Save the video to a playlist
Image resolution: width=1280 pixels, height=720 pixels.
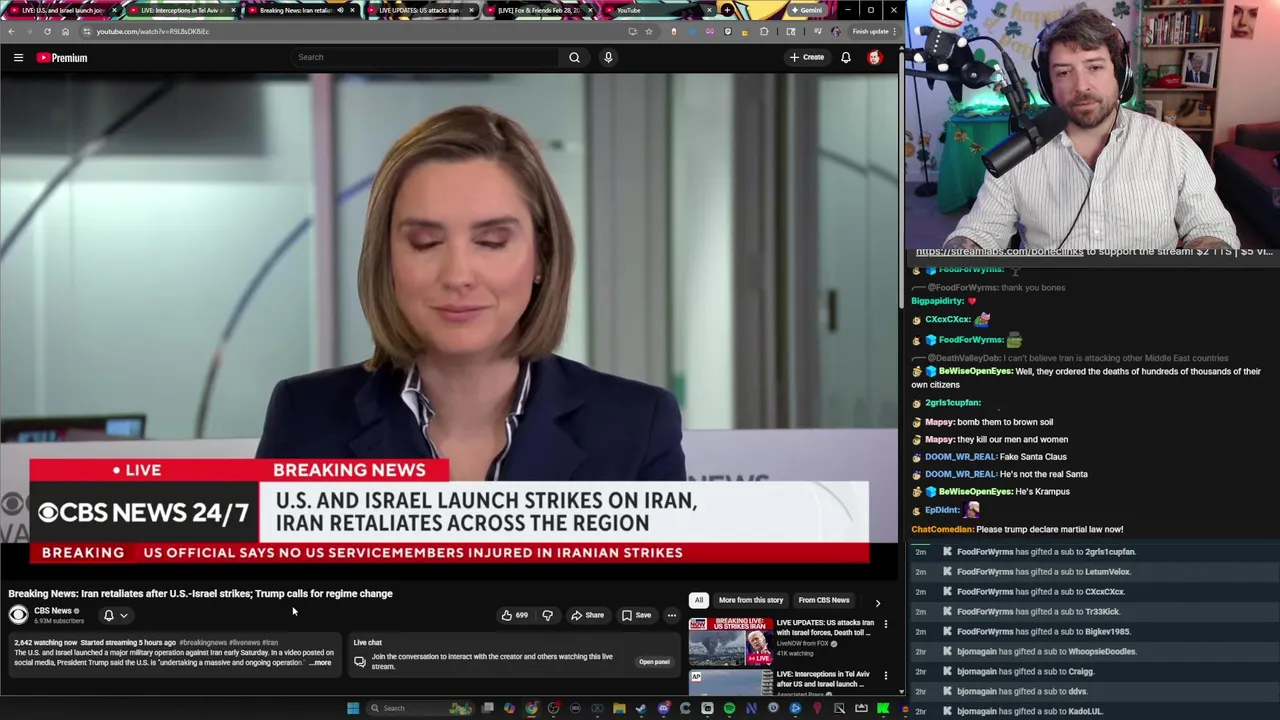point(636,615)
